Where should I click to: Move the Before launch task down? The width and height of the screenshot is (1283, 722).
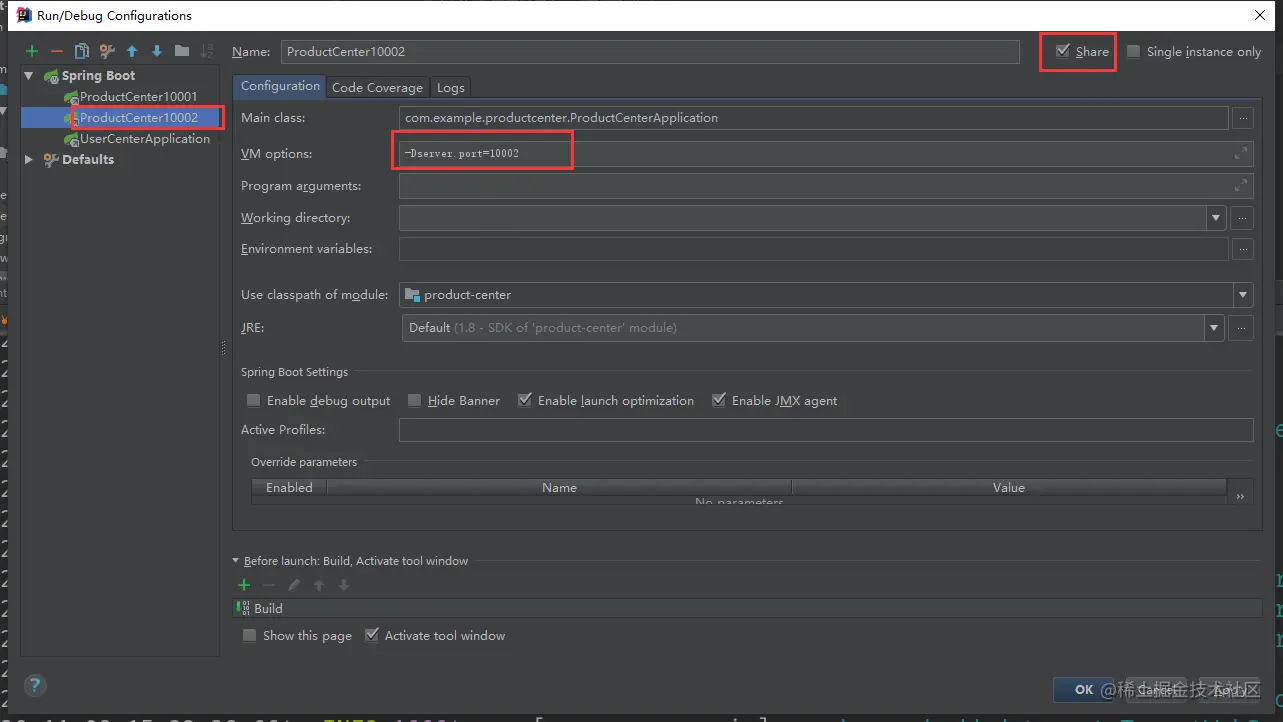pos(343,585)
